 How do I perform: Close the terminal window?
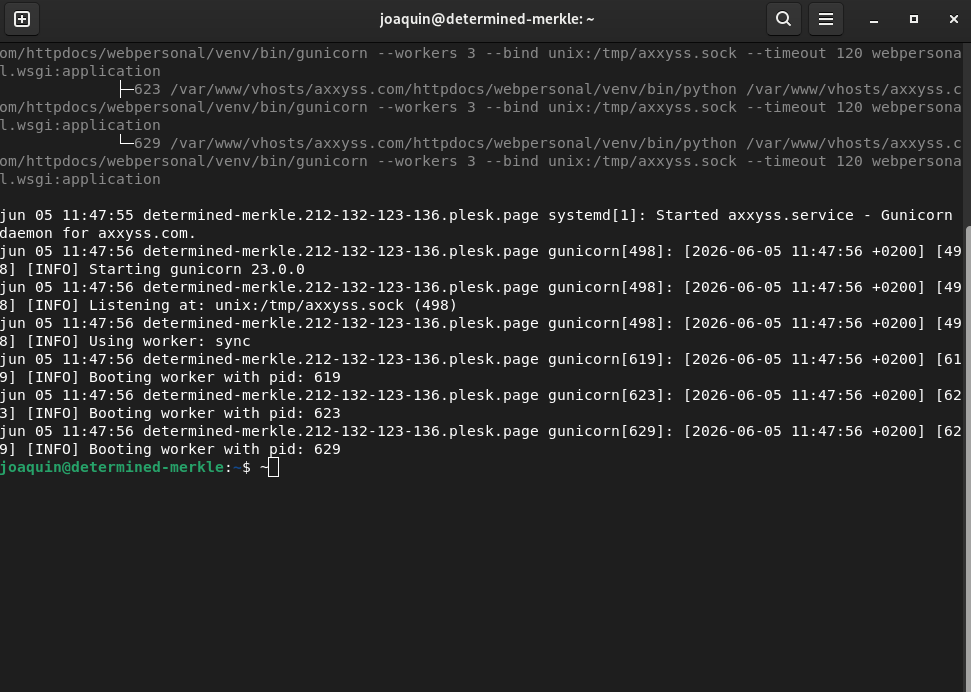tap(954, 19)
